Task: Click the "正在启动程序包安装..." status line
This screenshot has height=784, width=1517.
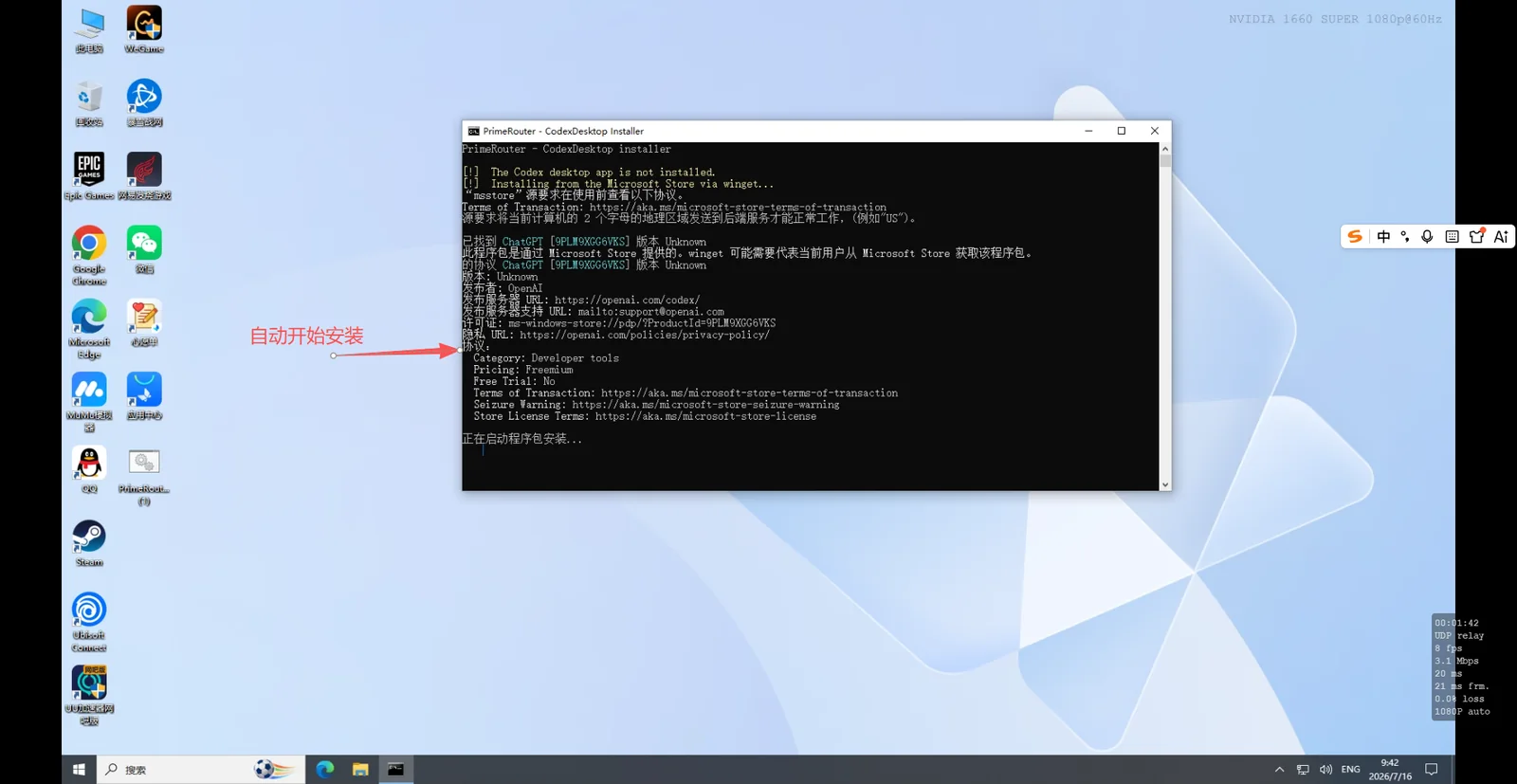Action: pos(522,439)
